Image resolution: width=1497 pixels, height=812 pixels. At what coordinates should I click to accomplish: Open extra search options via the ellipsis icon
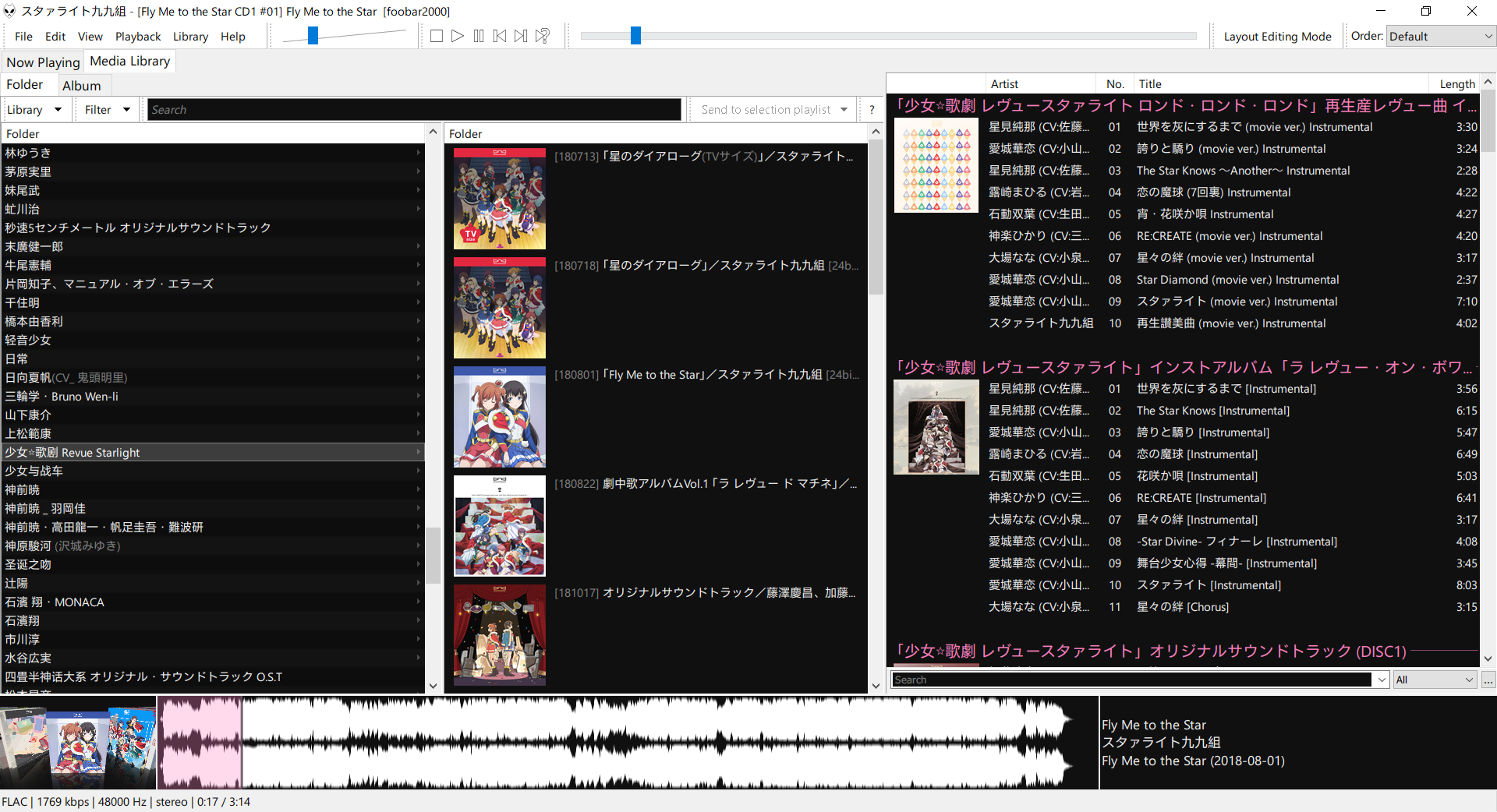(1488, 680)
